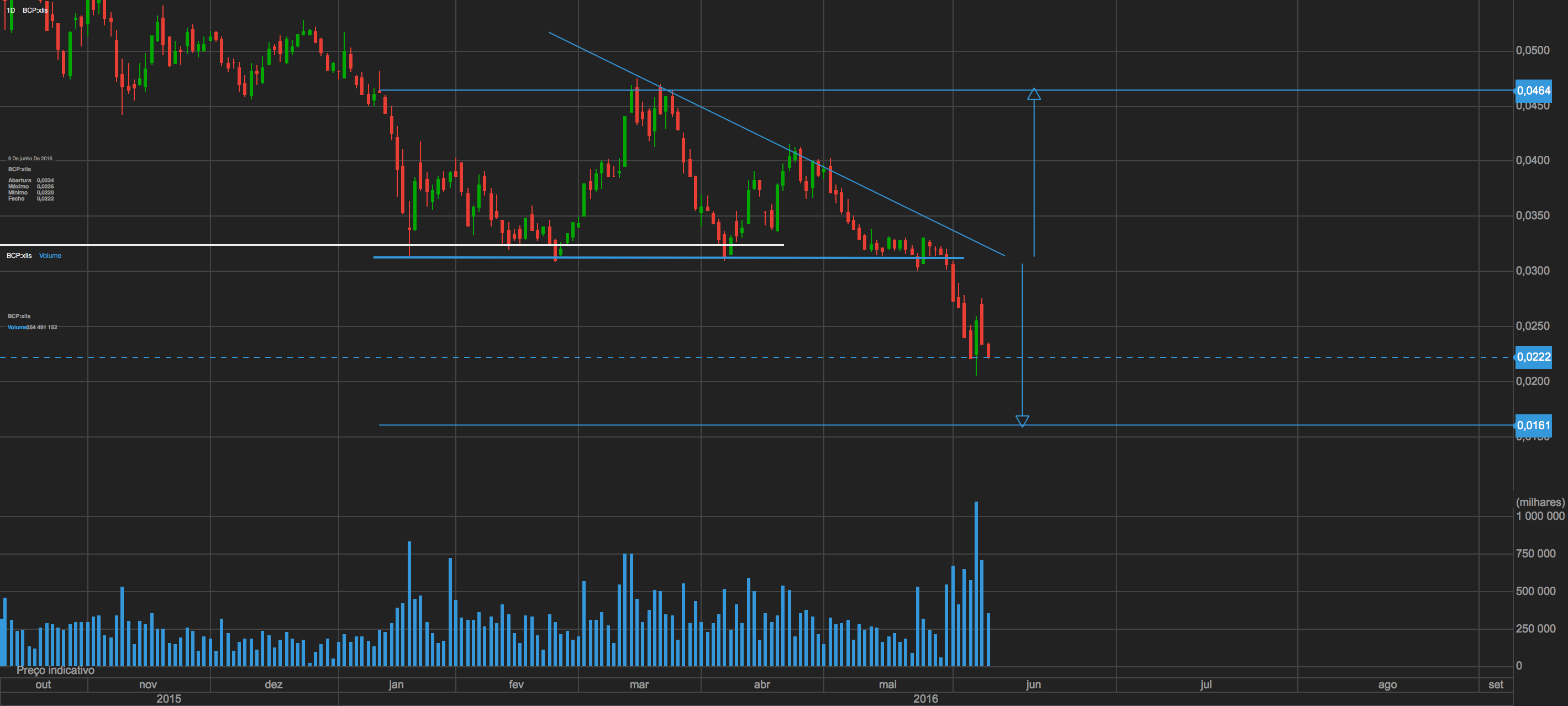Click the 1D interval label

[10, 10]
